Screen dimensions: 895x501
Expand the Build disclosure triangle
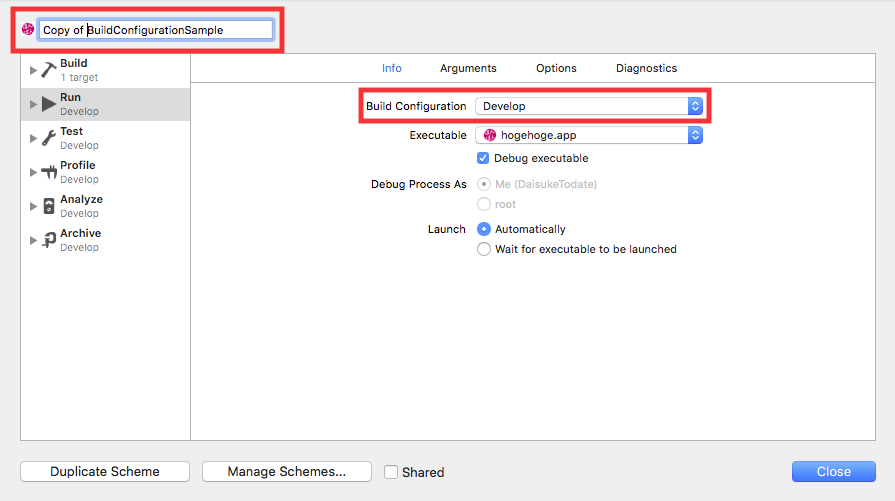click(33, 70)
